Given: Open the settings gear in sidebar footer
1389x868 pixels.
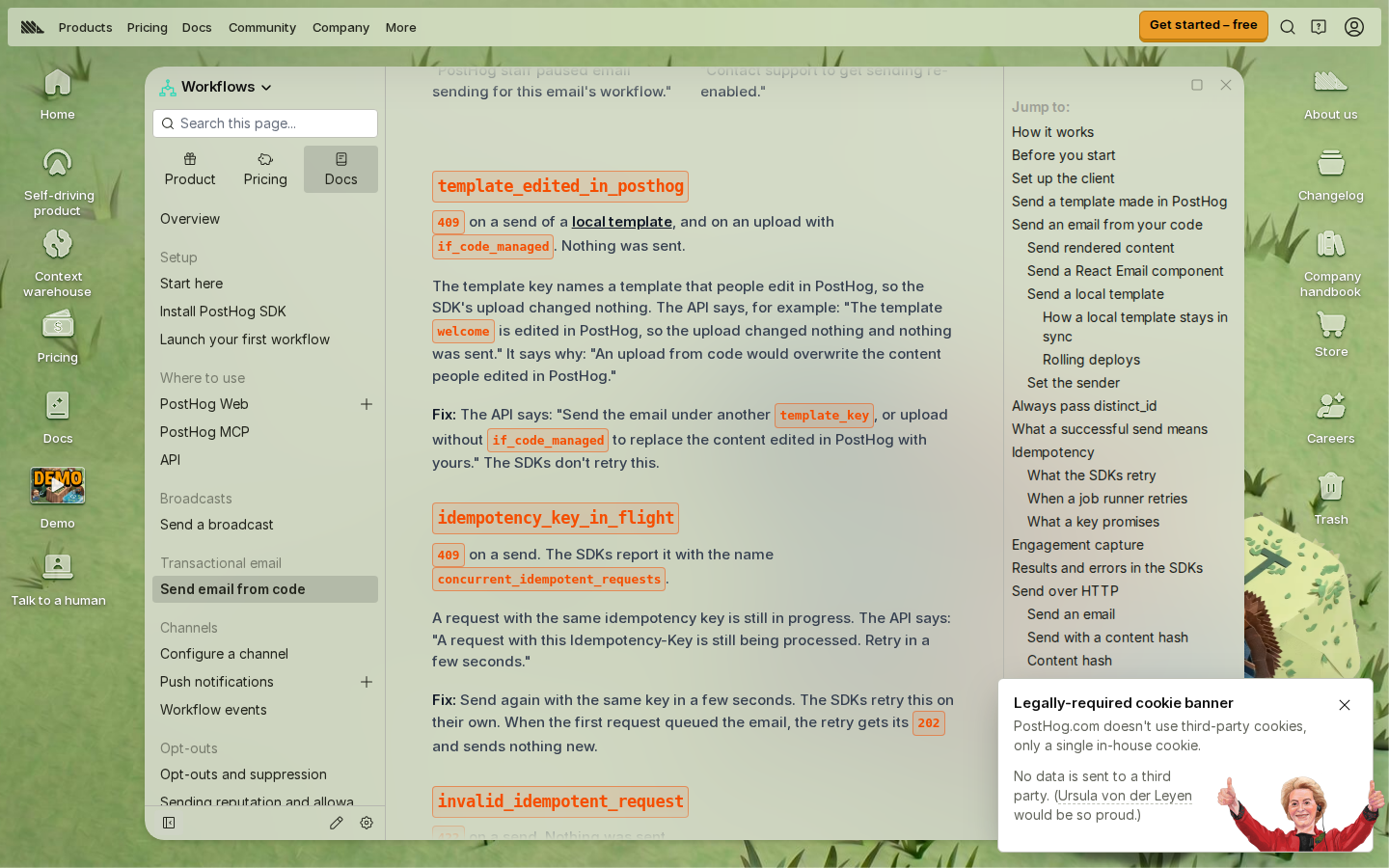Looking at the screenshot, I should 367,823.
